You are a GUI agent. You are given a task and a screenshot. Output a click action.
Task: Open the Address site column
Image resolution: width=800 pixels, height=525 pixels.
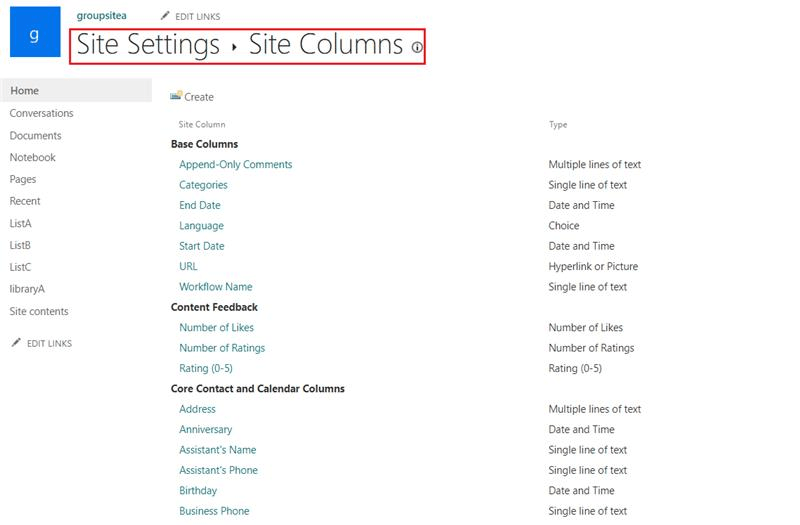[197, 409]
